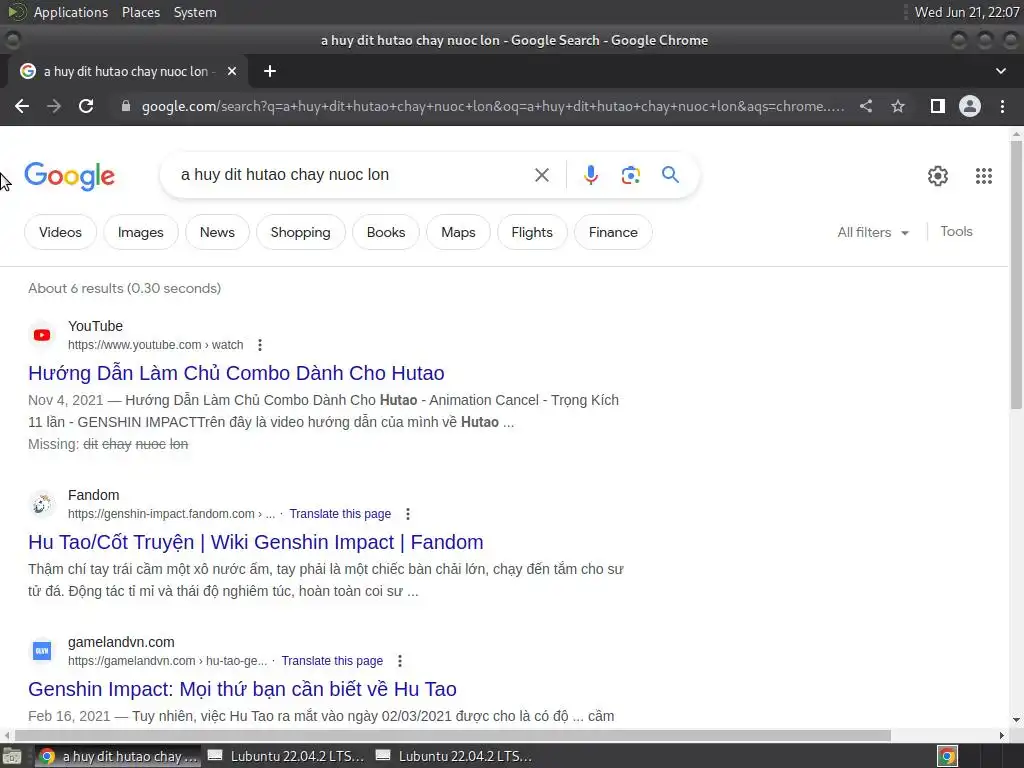1024x768 pixels.
Task: Click the YouTube favicon in first result
Action: 42,335
